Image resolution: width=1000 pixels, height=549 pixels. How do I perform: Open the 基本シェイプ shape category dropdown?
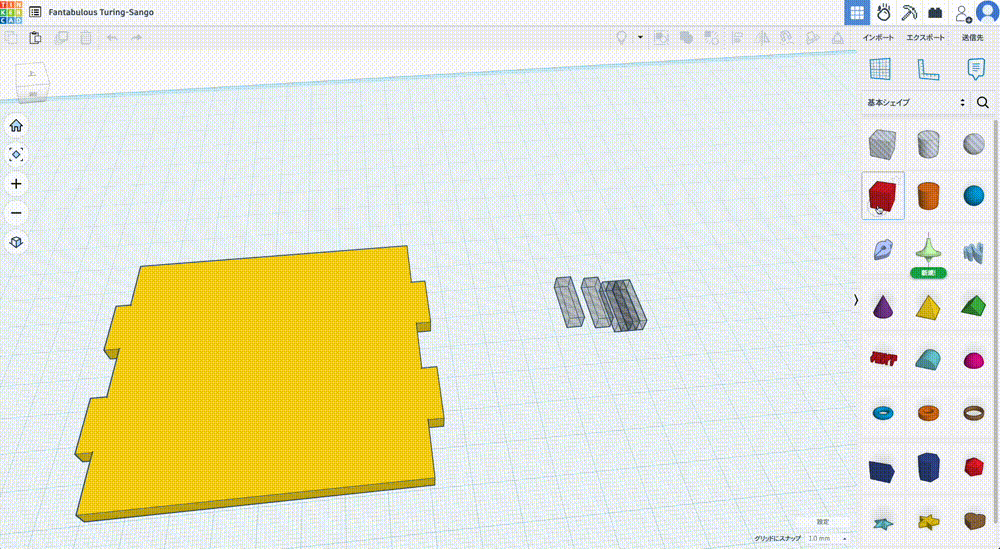click(x=916, y=102)
